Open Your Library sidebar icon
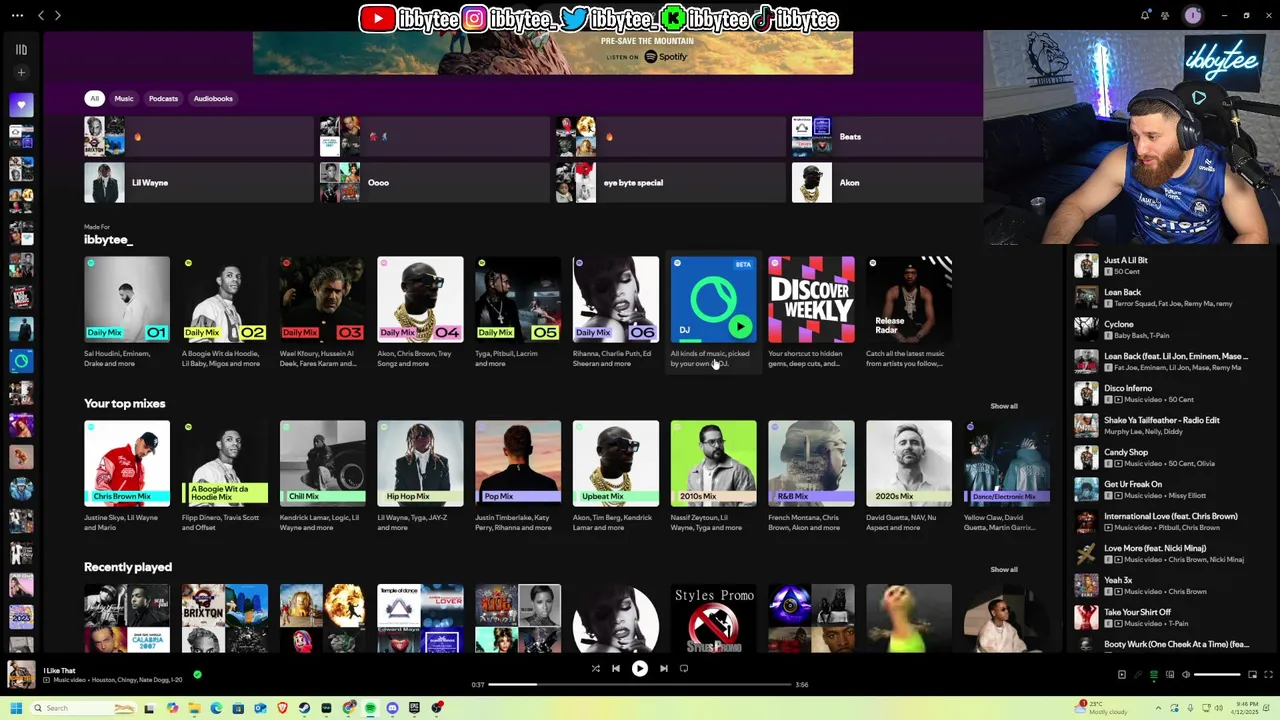1280x720 pixels. tap(21, 49)
